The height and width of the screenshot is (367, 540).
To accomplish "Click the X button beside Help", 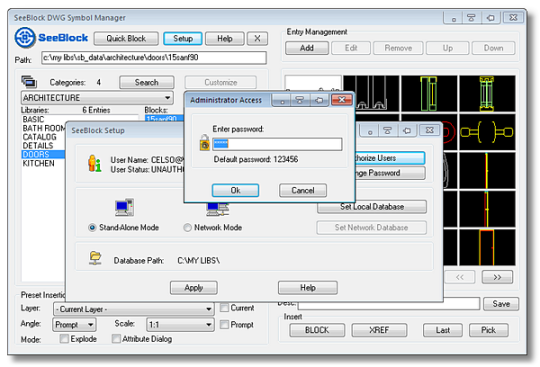I will [257, 39].
